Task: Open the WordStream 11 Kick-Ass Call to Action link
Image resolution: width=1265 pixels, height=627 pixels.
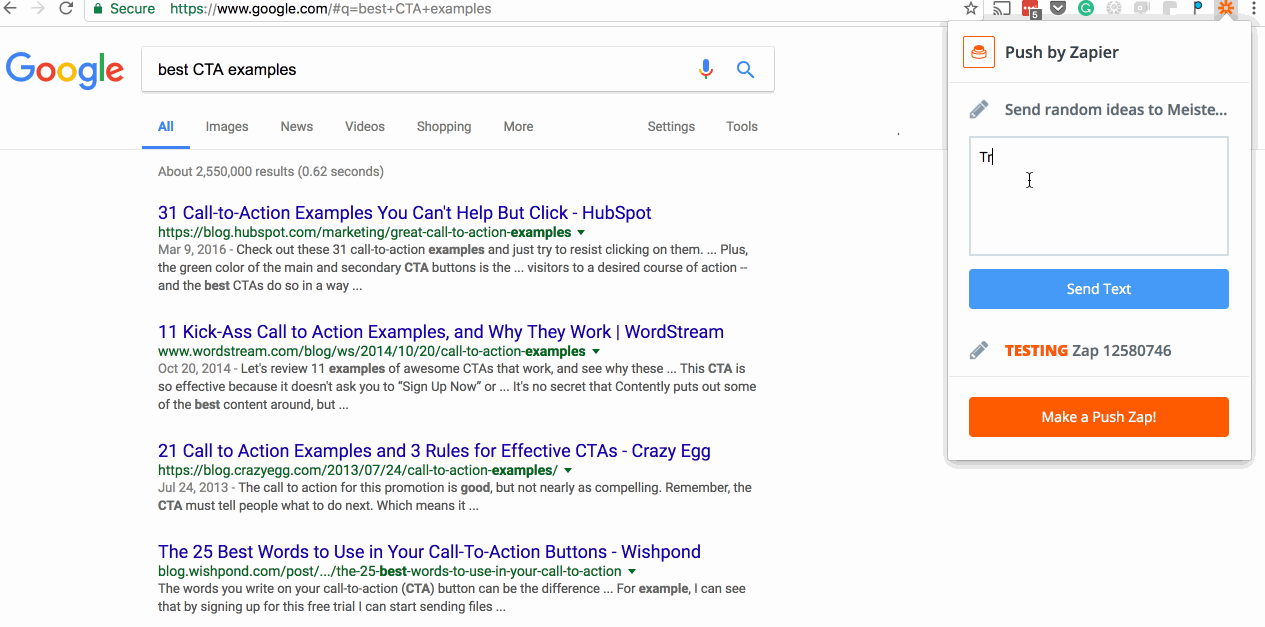Action: pos(441,331)
